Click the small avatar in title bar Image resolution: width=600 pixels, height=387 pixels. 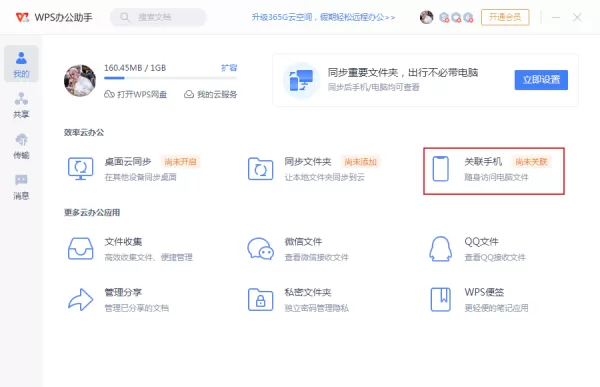426,17
